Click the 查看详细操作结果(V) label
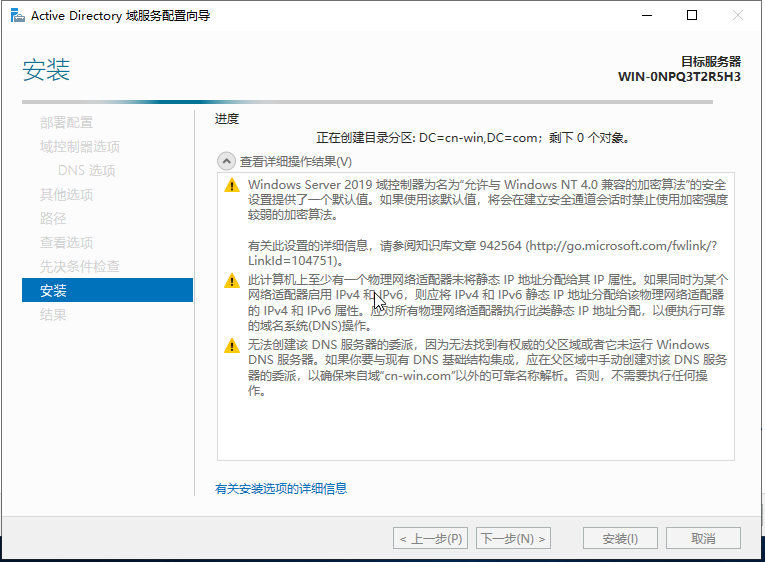This screenshot has height=562, width=765. pos(296,161)
